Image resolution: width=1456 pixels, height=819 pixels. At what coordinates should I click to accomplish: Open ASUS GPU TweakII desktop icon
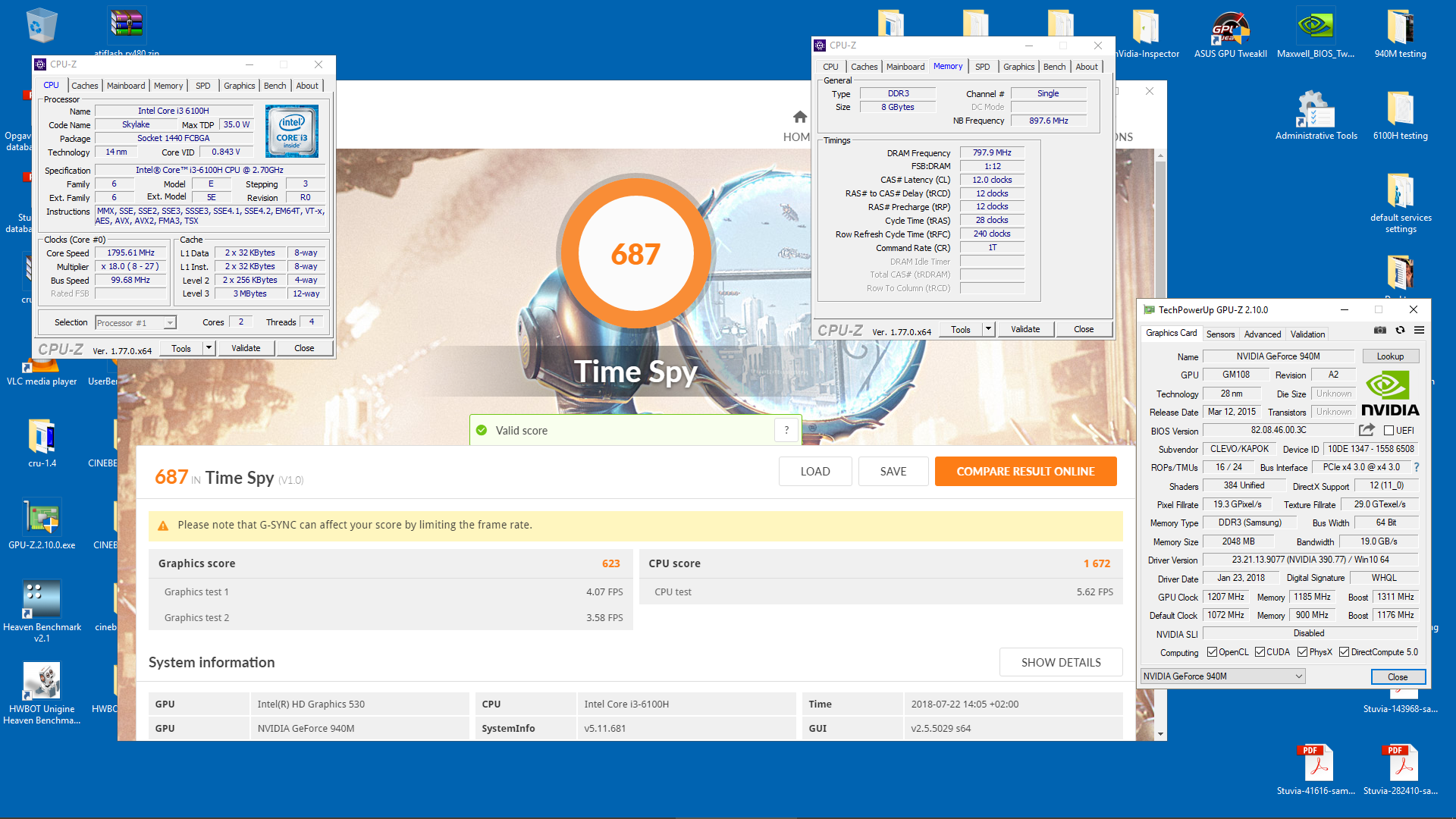[1230, 35]
